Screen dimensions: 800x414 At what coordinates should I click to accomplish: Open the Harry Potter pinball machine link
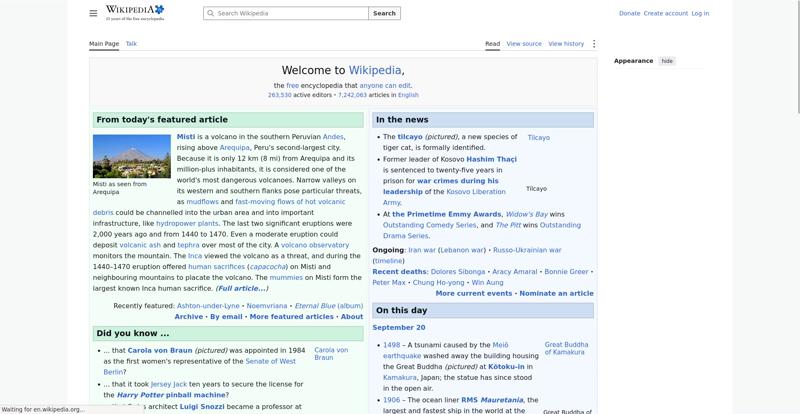point(171,395)
